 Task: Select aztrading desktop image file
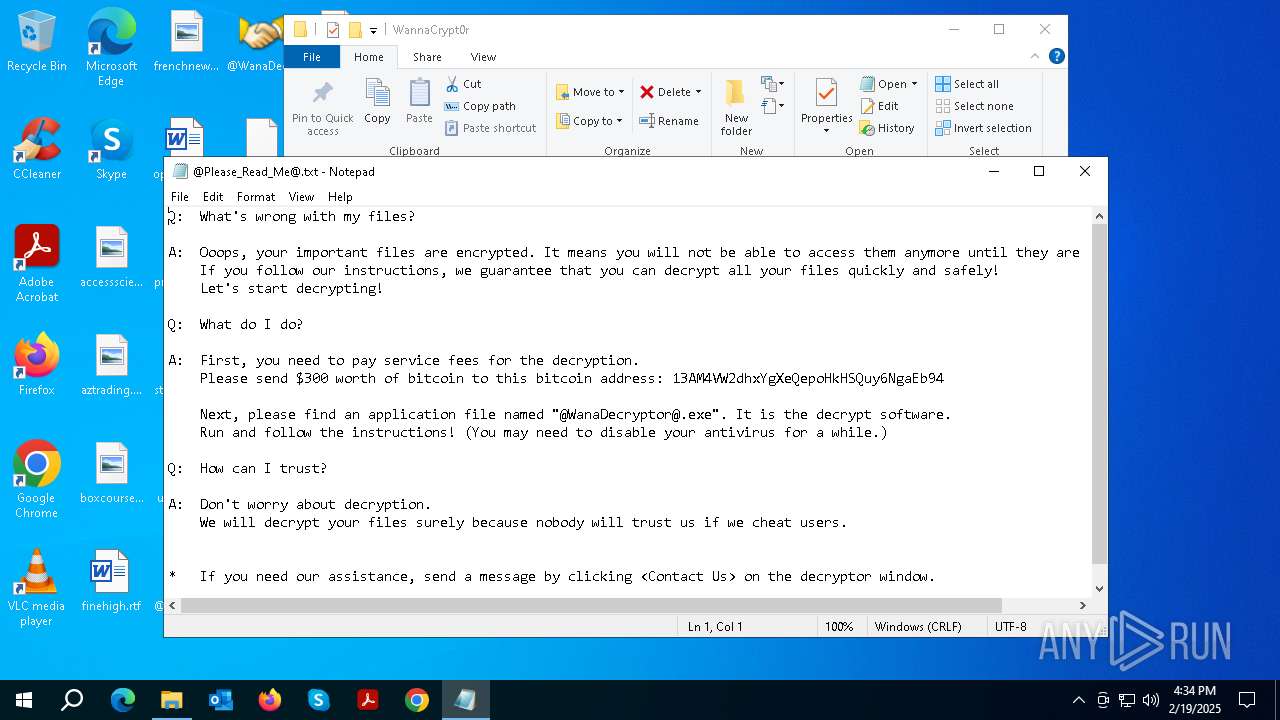[111, 365]
